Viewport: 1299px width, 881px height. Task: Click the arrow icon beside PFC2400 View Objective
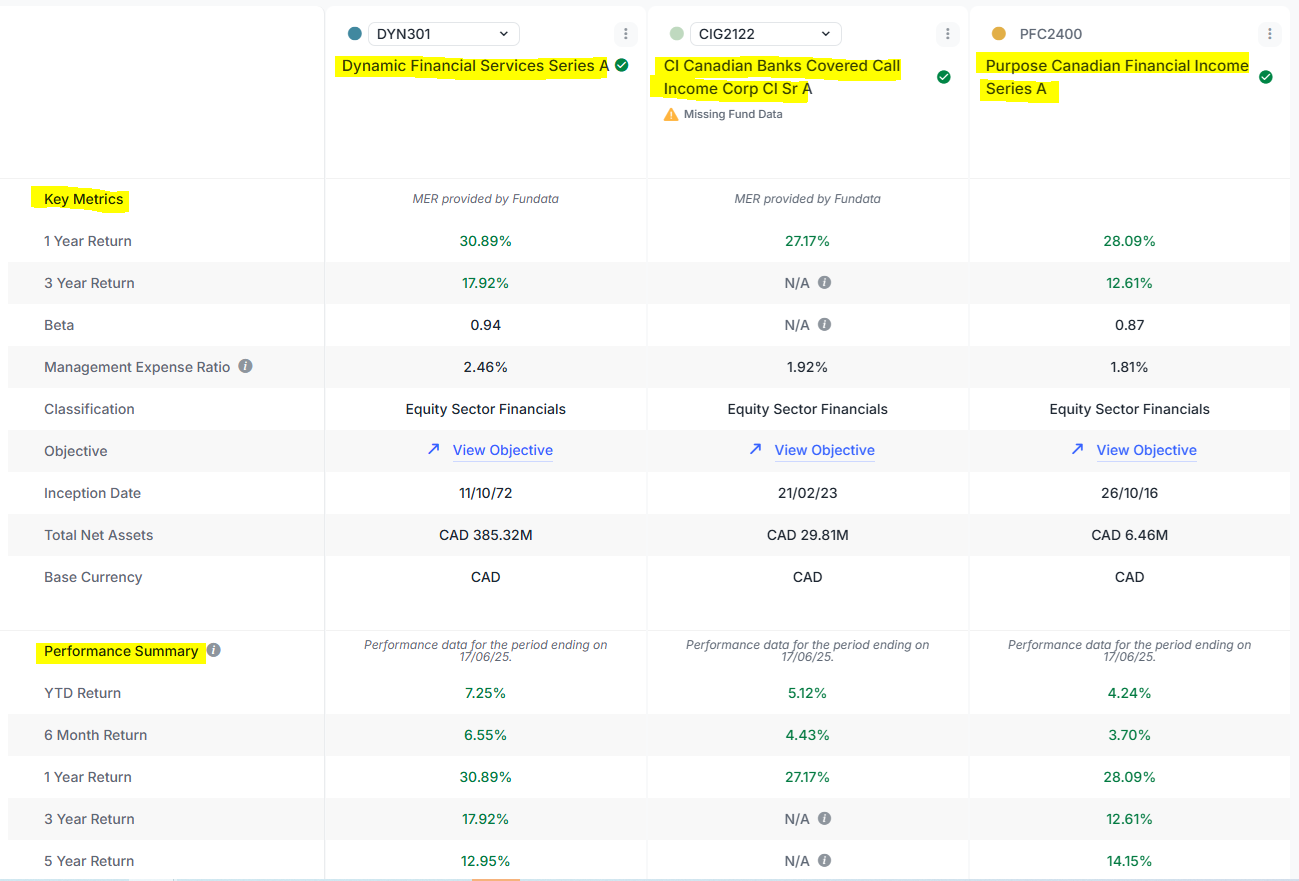(1077, 450)
